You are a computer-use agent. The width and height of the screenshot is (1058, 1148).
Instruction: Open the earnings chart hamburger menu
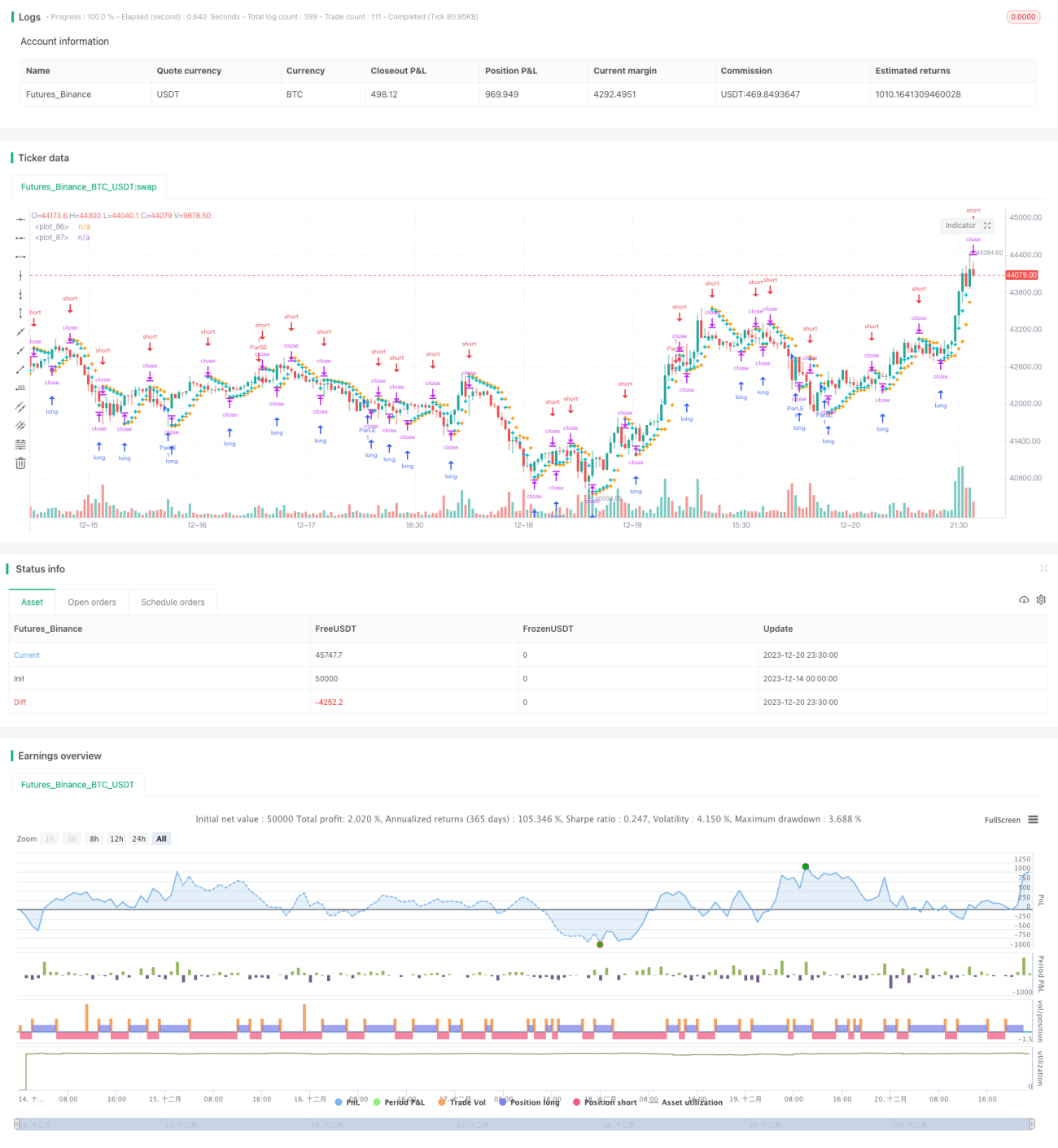click(x=1033, y=820)
